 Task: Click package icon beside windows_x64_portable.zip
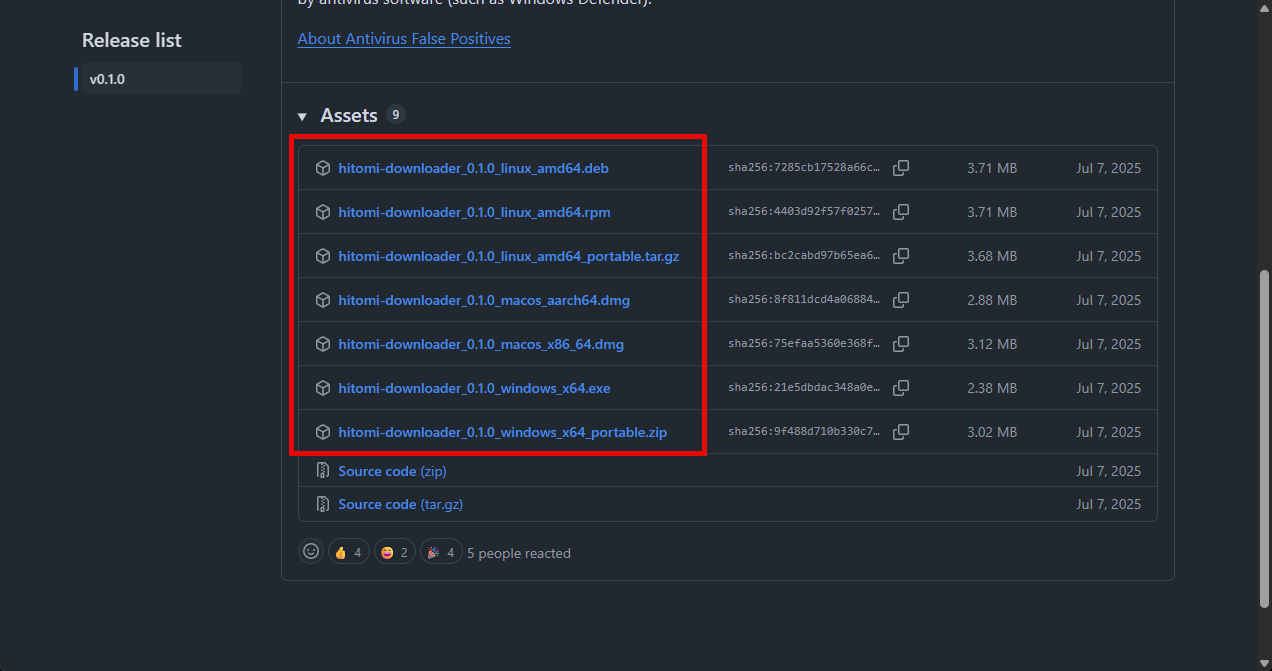[323, 432]
